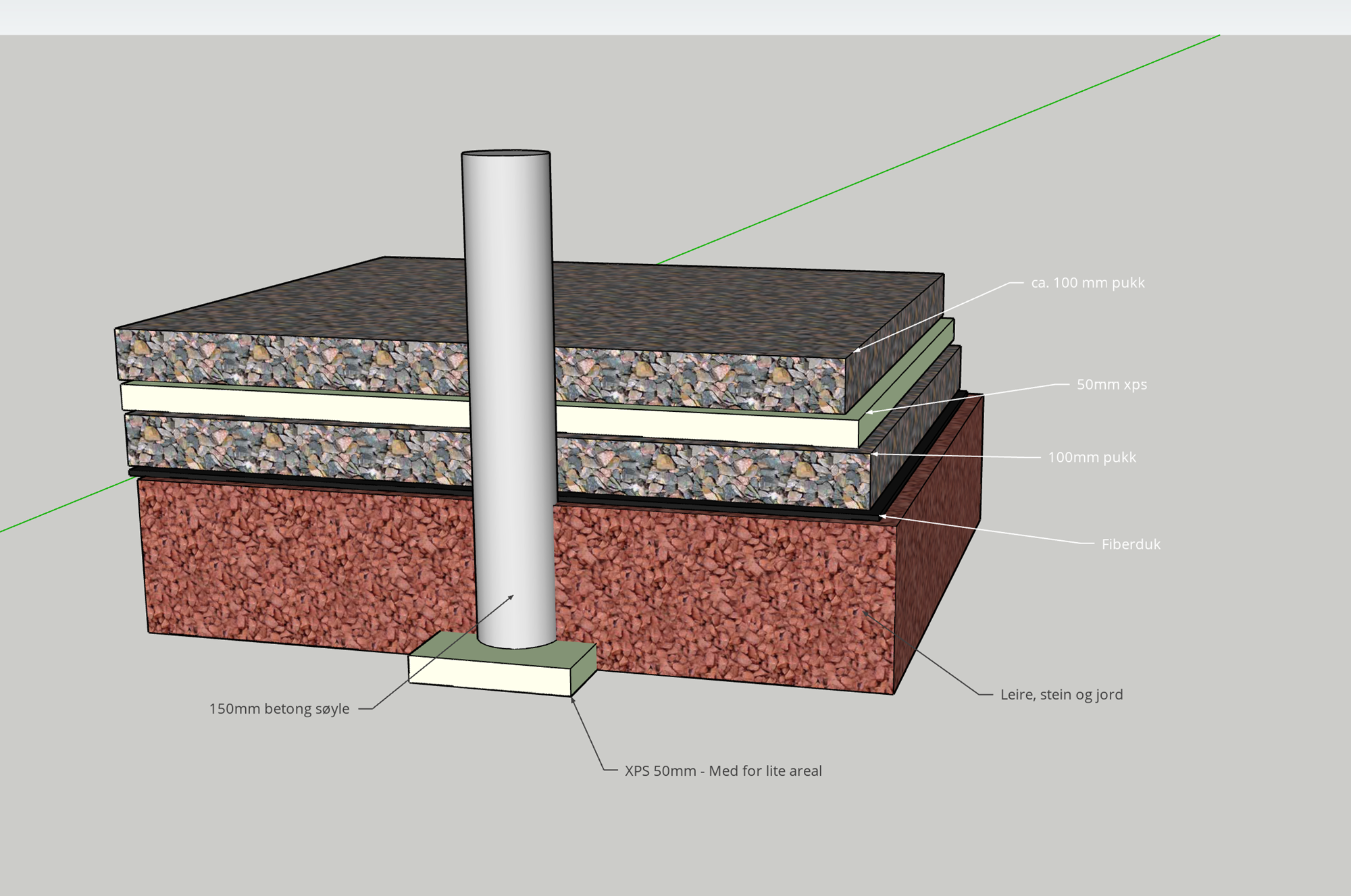The image size is (1351, 896).
Task: Select the top ellipse of the concrete column
Action: [x=505, y=155]
